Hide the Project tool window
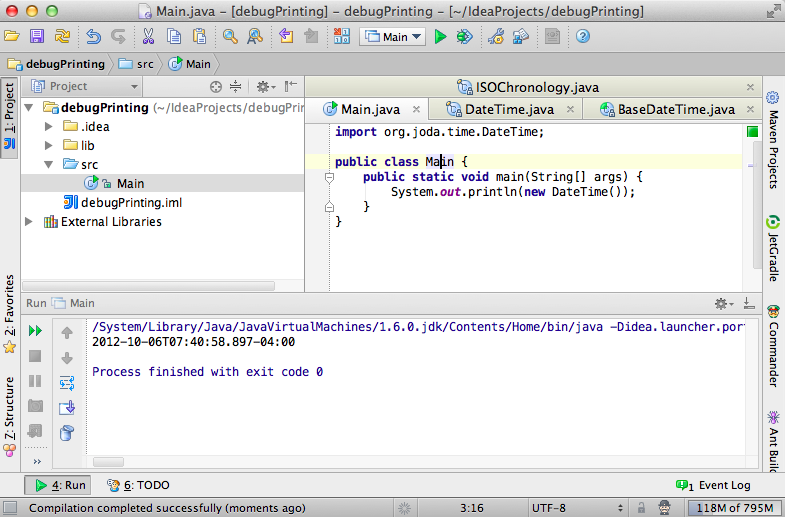The height and width of the screenshot is (517, 785). click(x=291, y=87)
